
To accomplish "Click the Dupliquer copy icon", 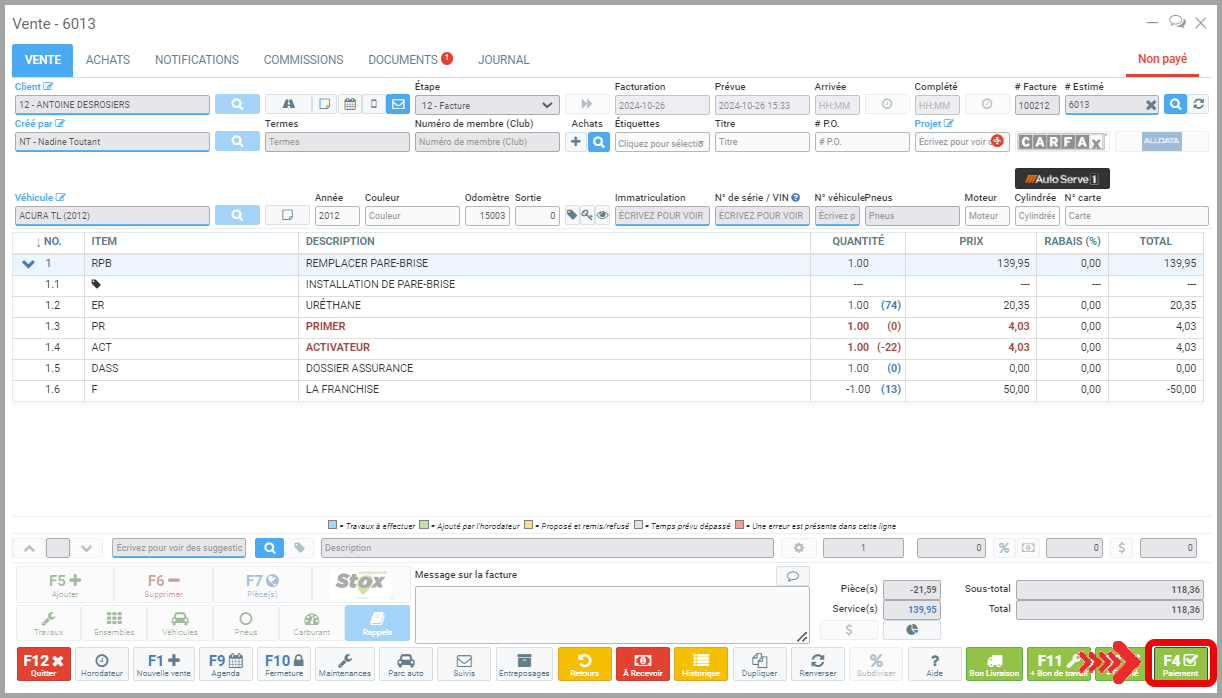I will (x=759, y=664).
